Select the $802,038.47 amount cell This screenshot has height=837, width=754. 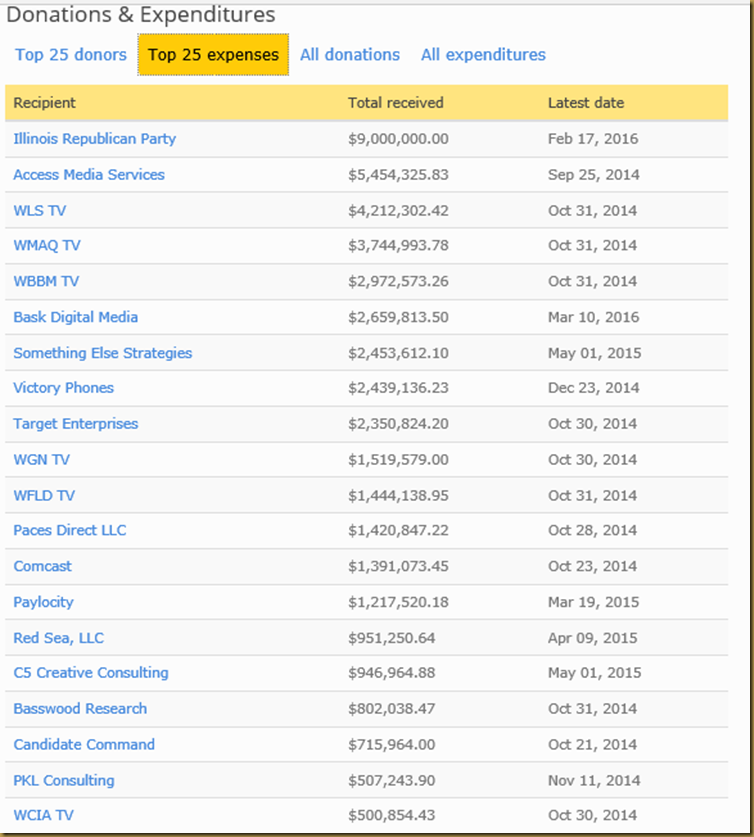[x=392, y=708]
